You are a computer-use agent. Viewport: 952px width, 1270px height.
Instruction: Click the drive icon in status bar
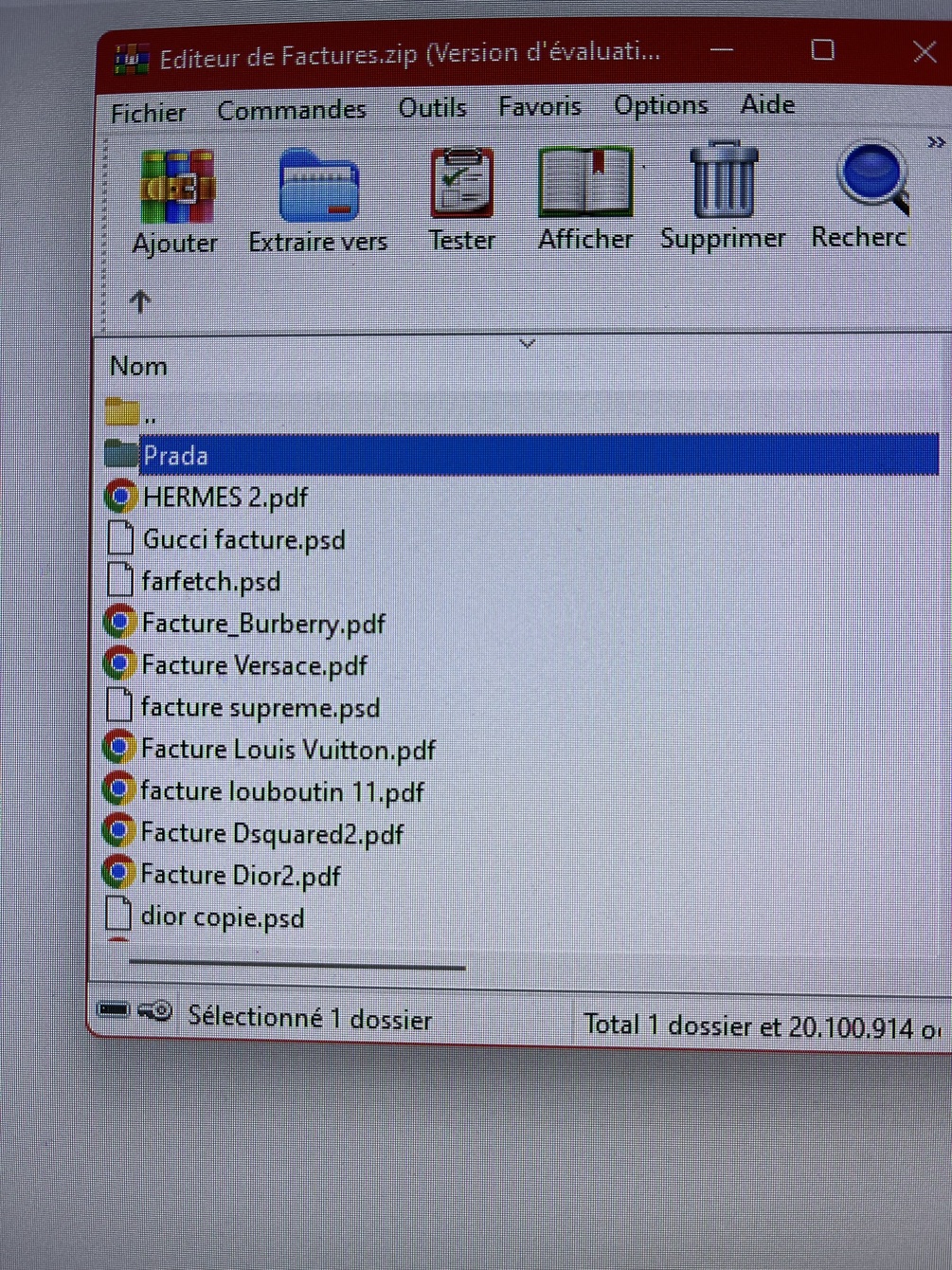pyautogui.click(x=114, y=1009)
